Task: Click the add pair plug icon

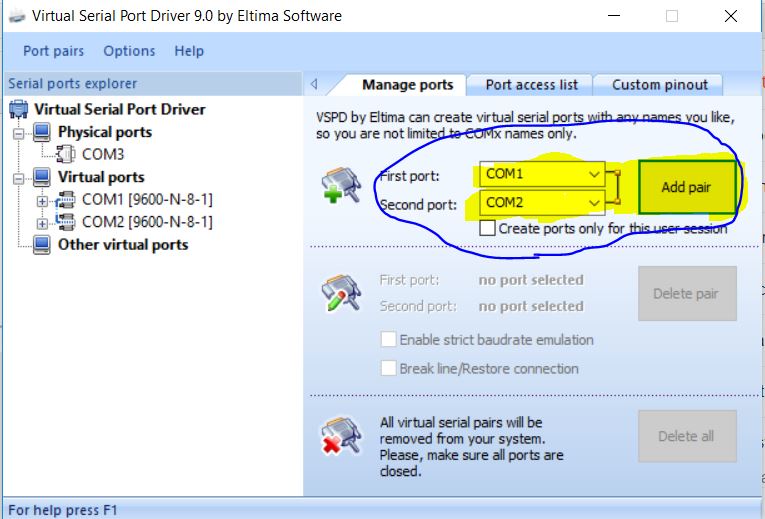Action: pyautogui.click(x=341, y=185)
